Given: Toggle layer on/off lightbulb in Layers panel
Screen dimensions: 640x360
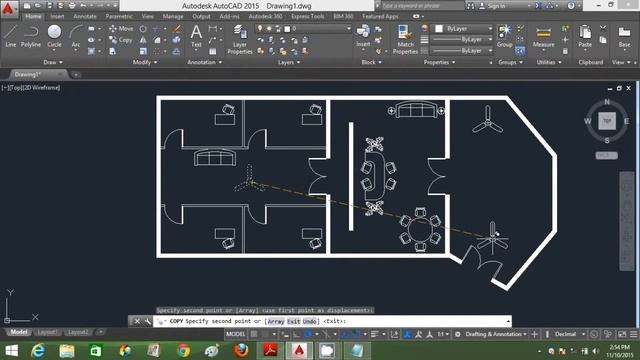Looking at the screenshot, I should [260, 29].
